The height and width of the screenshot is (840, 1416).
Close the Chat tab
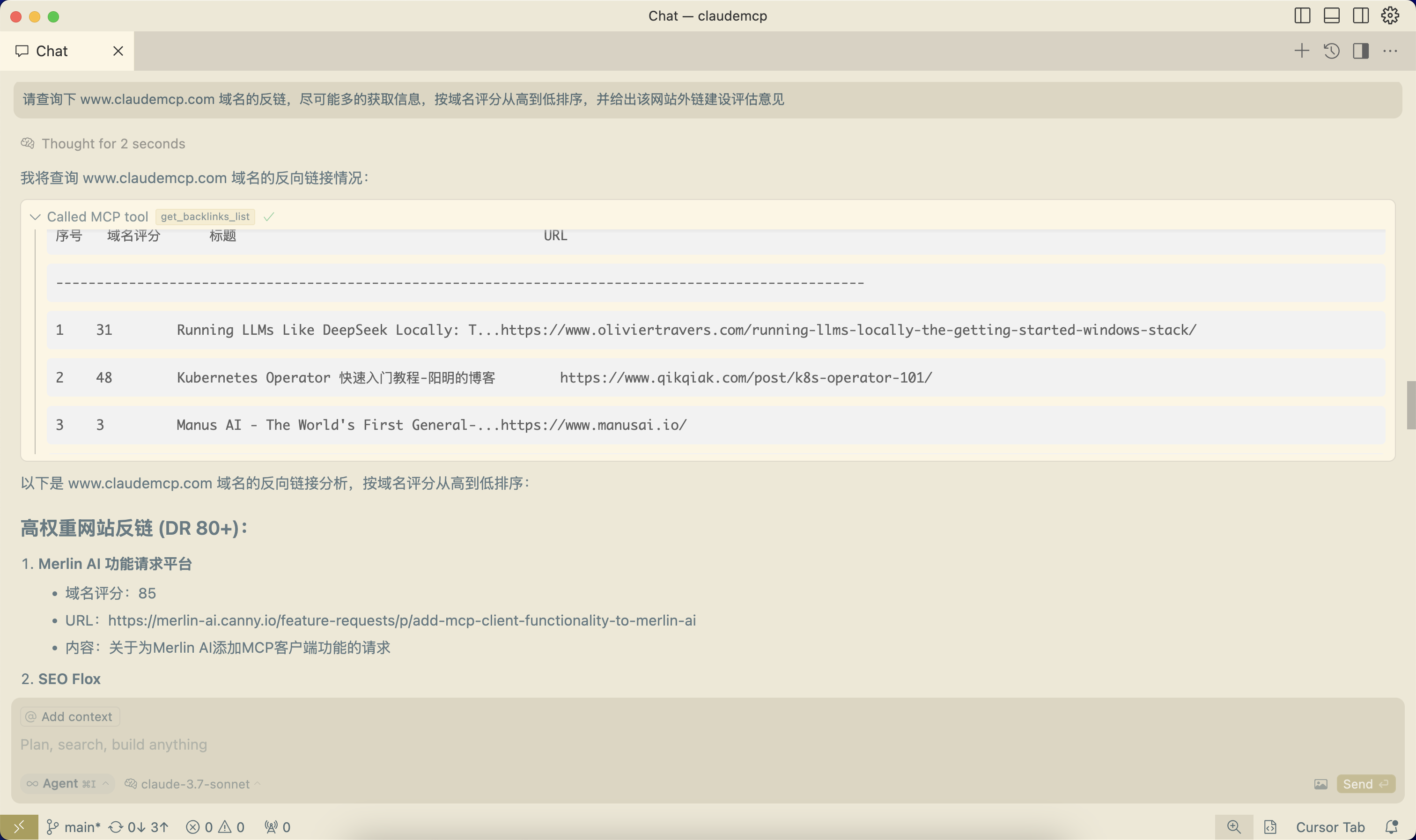(x=118, y=51)
